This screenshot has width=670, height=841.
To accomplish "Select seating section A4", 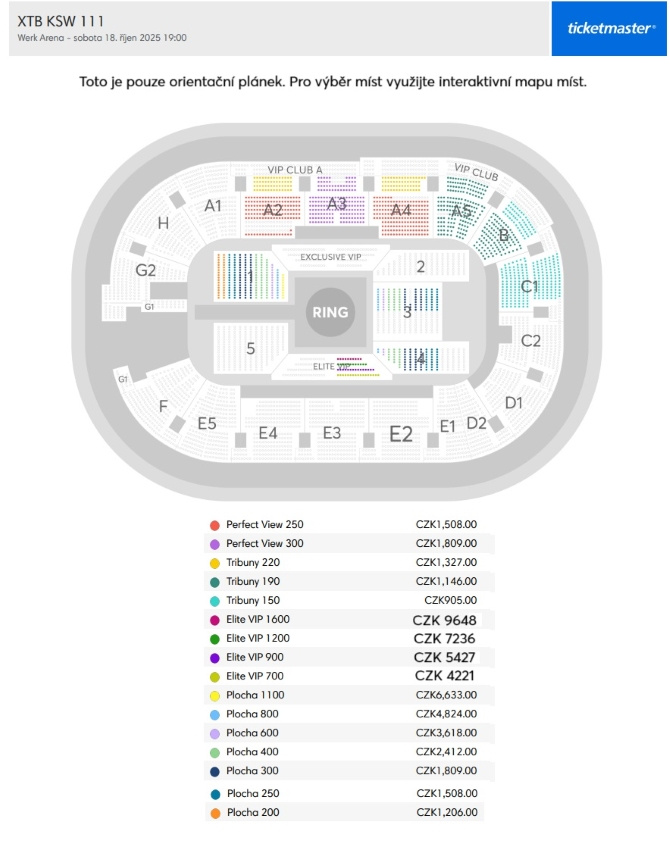I will pyautogui.click(x=401, y=210).
